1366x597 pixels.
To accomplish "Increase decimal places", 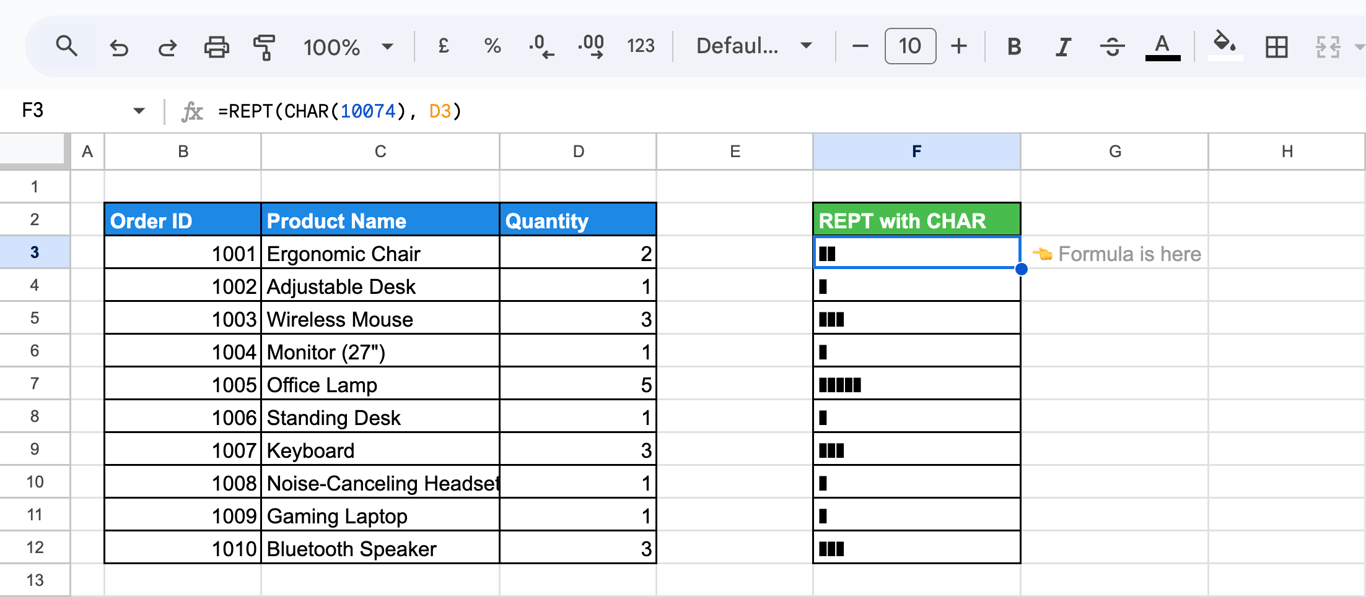I will 591,46.
